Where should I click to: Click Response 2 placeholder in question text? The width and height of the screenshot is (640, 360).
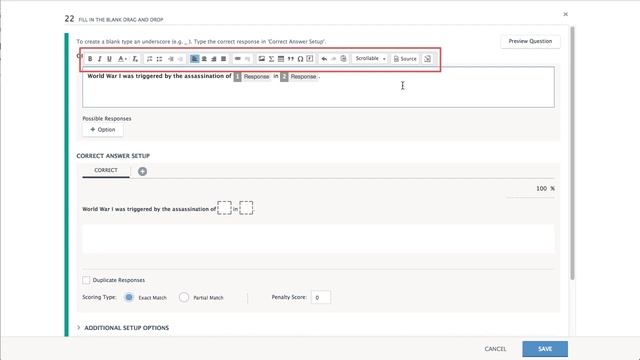click(x=299, y=76)
